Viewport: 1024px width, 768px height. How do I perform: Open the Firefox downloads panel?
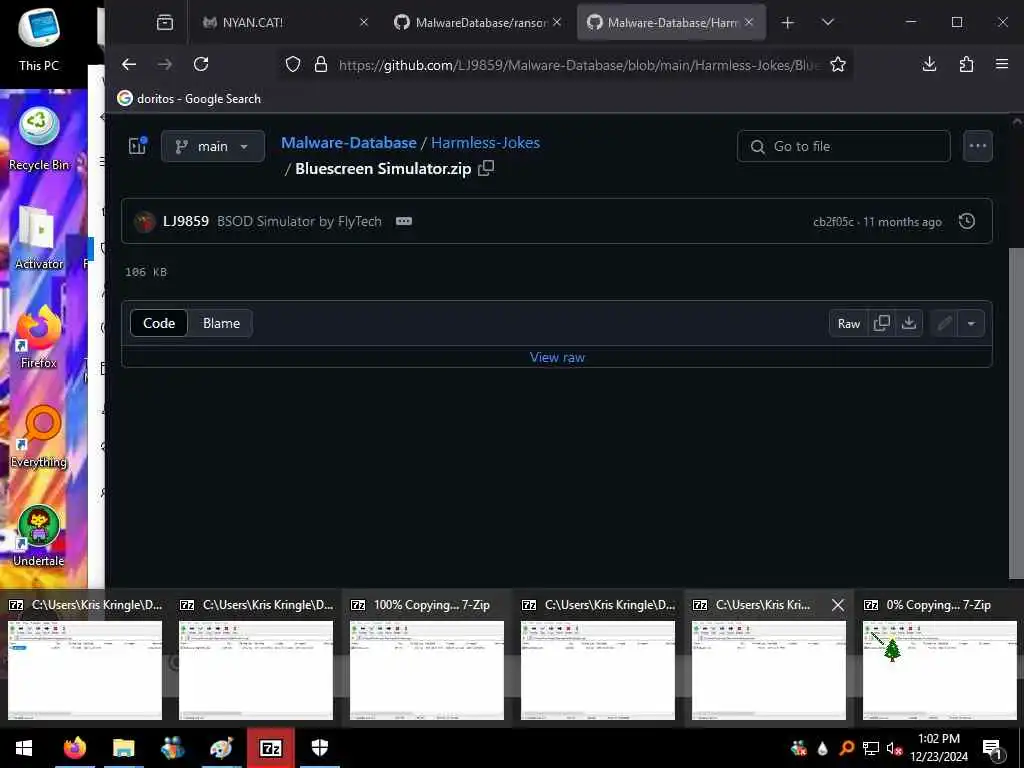(929, 64)
